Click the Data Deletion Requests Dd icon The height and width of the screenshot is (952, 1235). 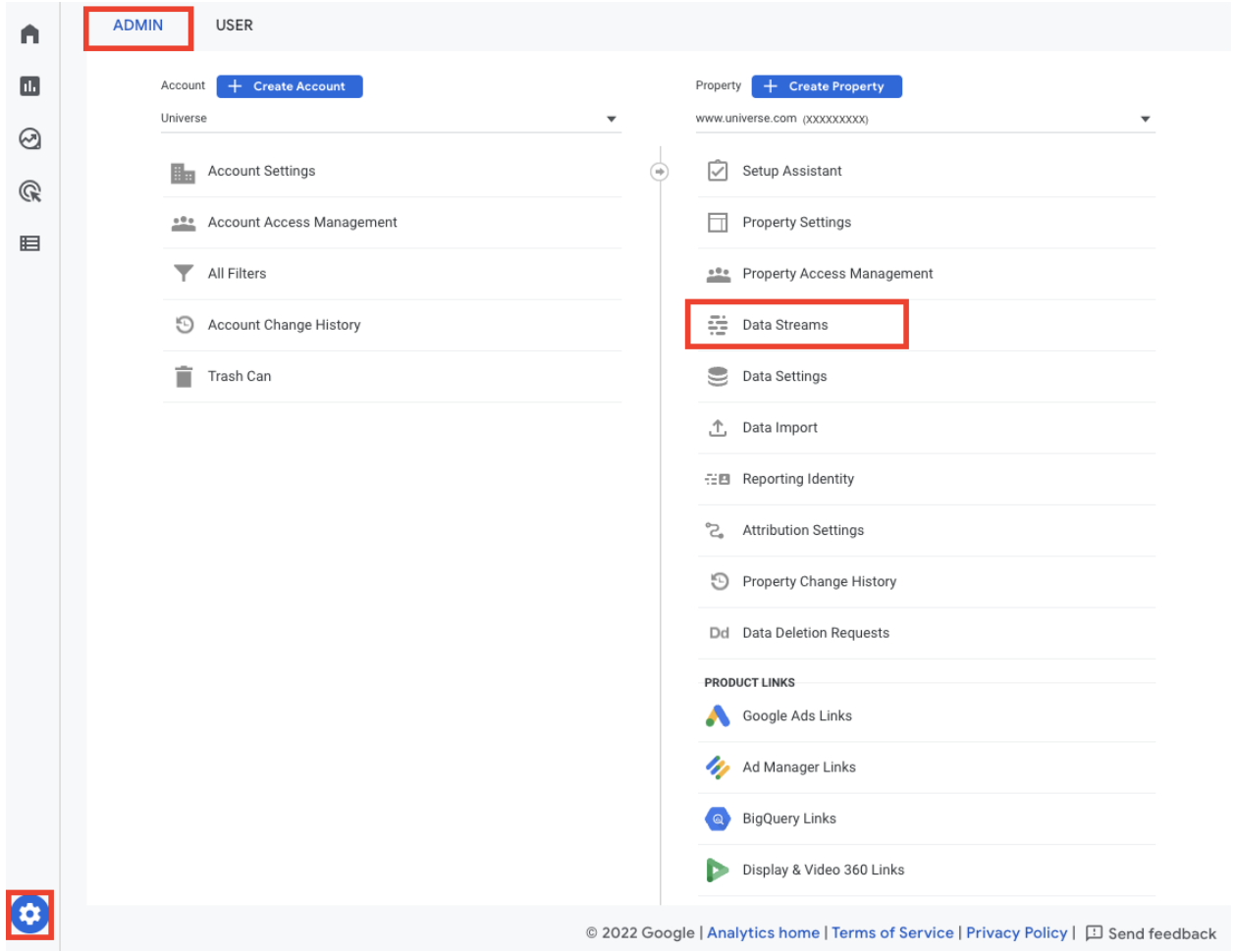click(x=720, y=633)
